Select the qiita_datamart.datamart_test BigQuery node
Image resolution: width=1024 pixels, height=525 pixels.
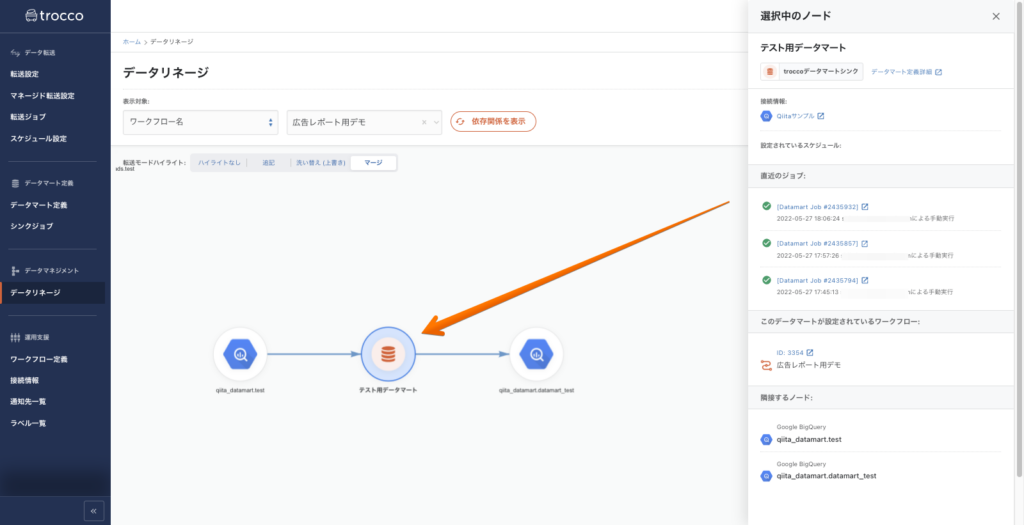[536, 354]
